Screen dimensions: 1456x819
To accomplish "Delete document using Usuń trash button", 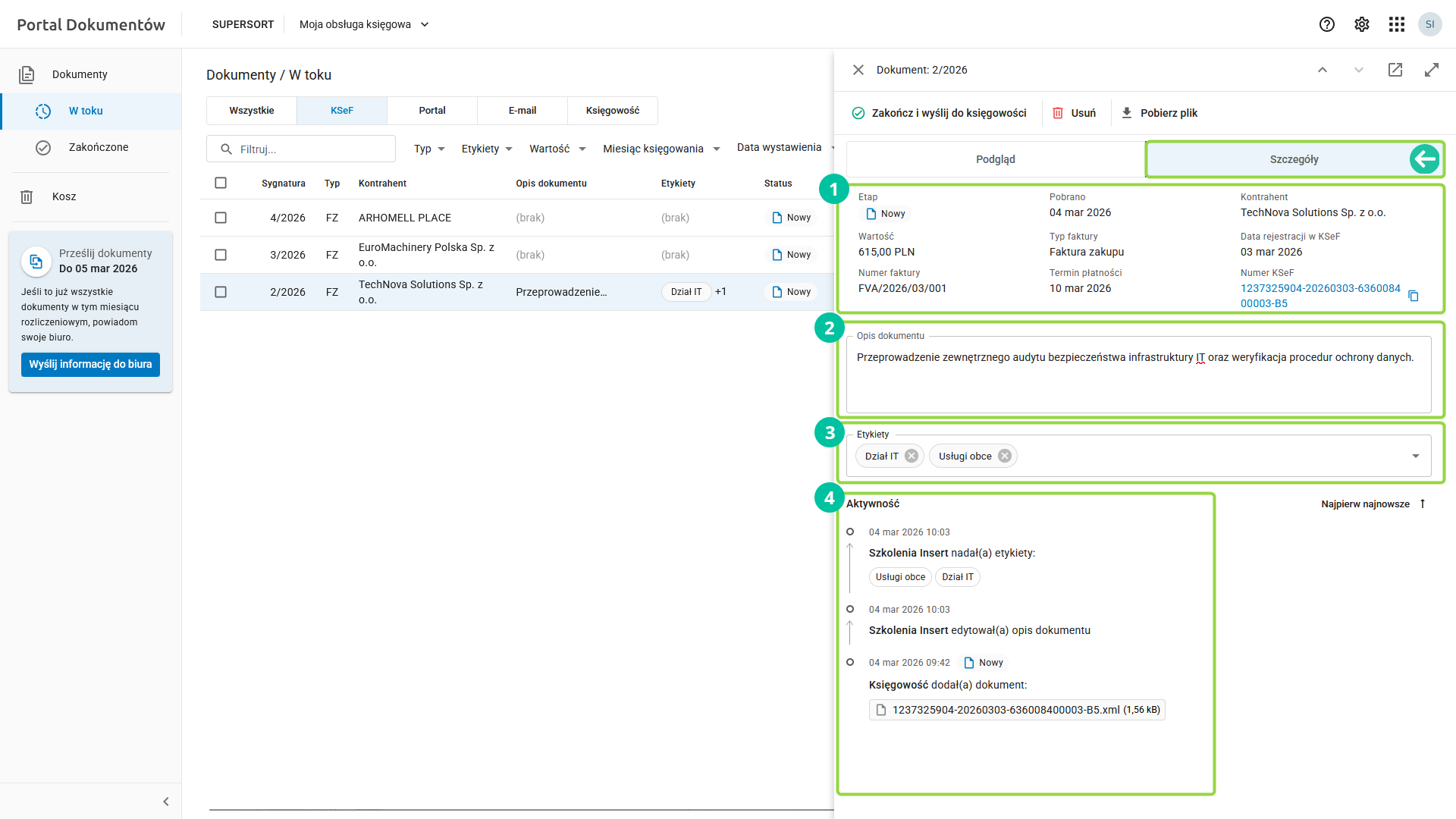I will (1074, 113).
